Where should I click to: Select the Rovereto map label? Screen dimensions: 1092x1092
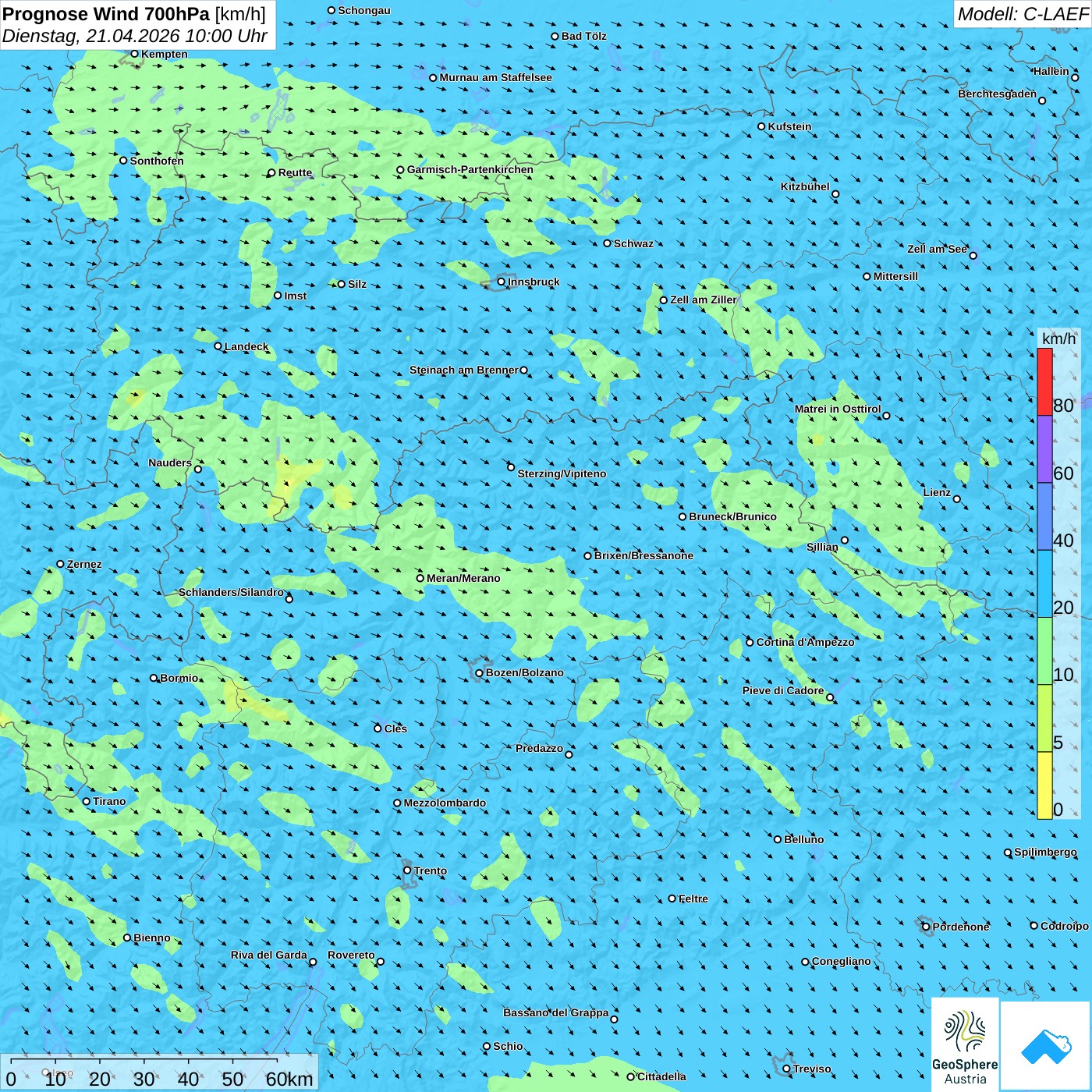(351, 955)
